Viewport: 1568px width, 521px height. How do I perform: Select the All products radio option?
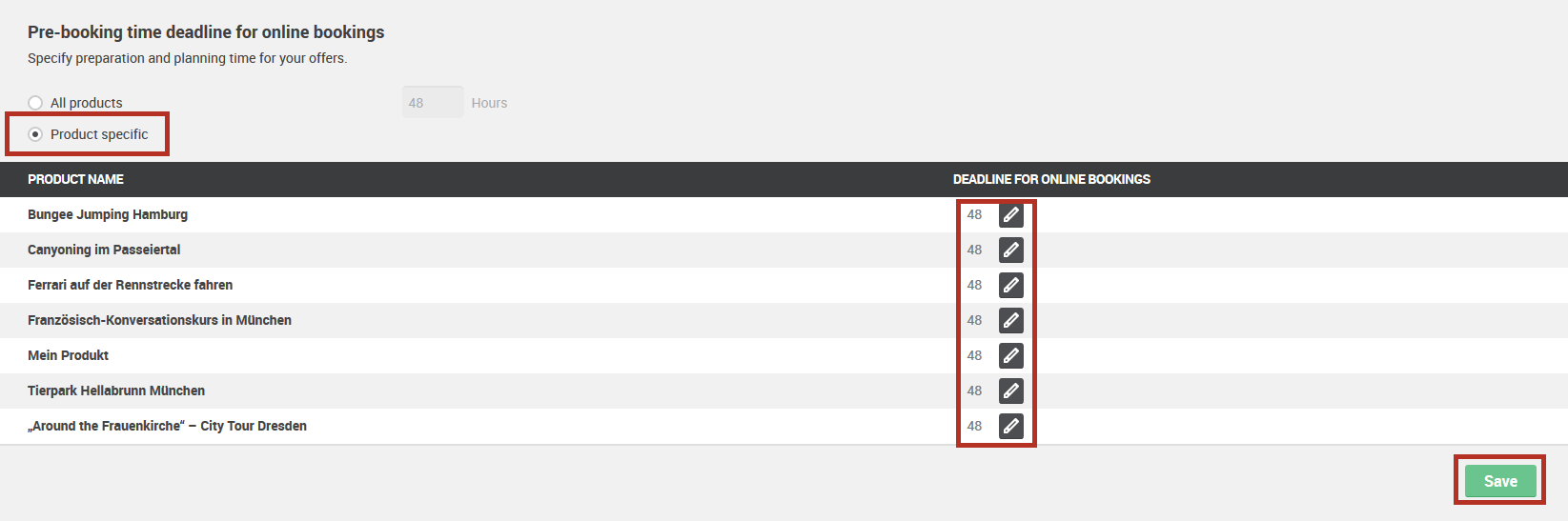(x=35, y=103)
